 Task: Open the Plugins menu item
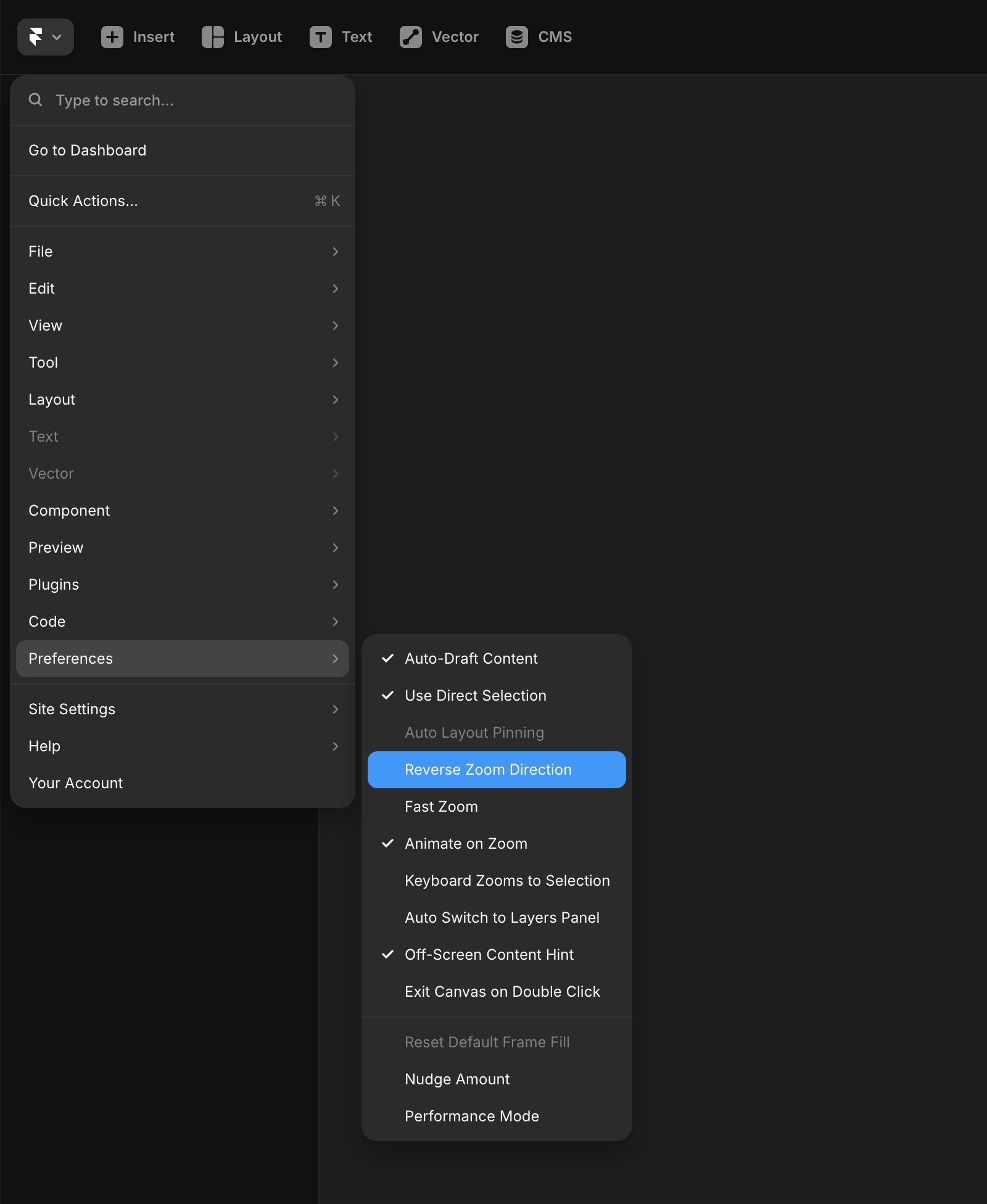coord(183,585)
